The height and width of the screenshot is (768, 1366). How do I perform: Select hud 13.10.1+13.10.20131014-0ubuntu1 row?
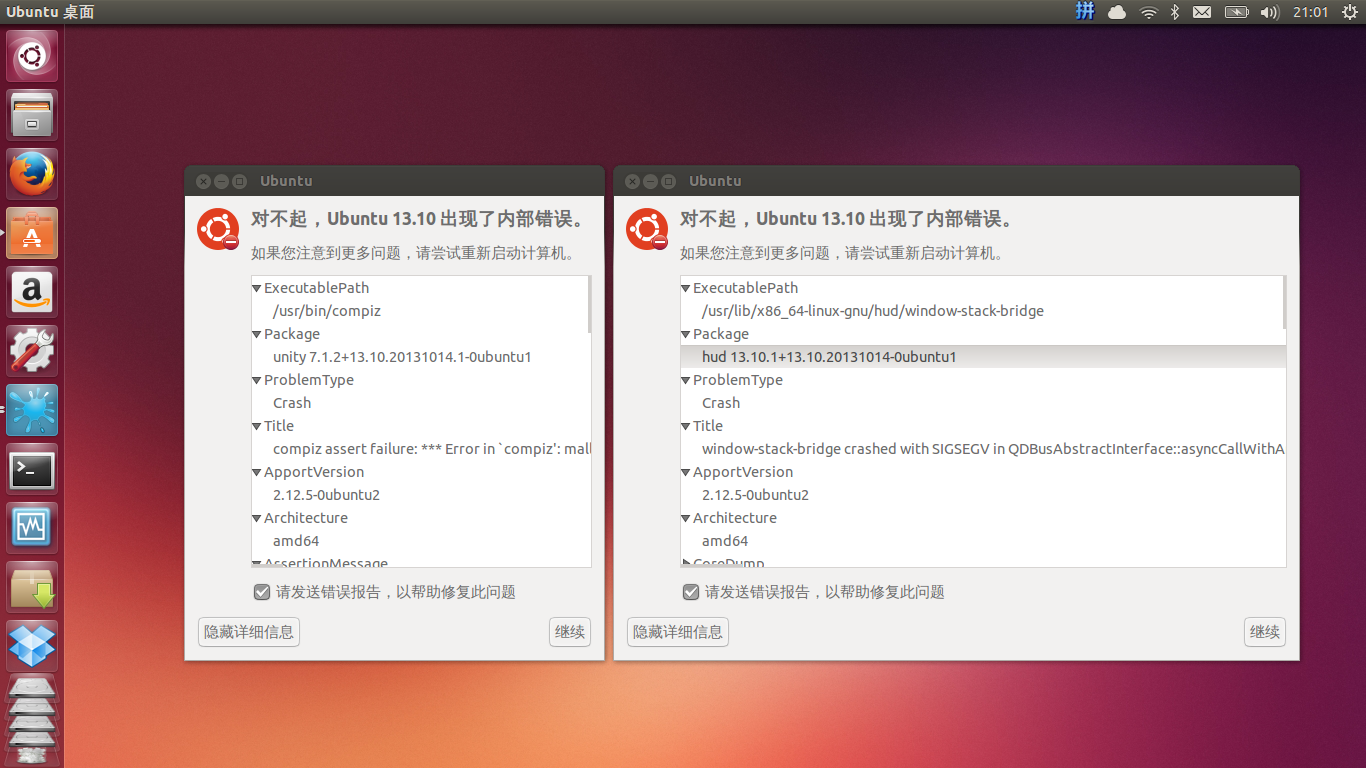tap(982, 357)
